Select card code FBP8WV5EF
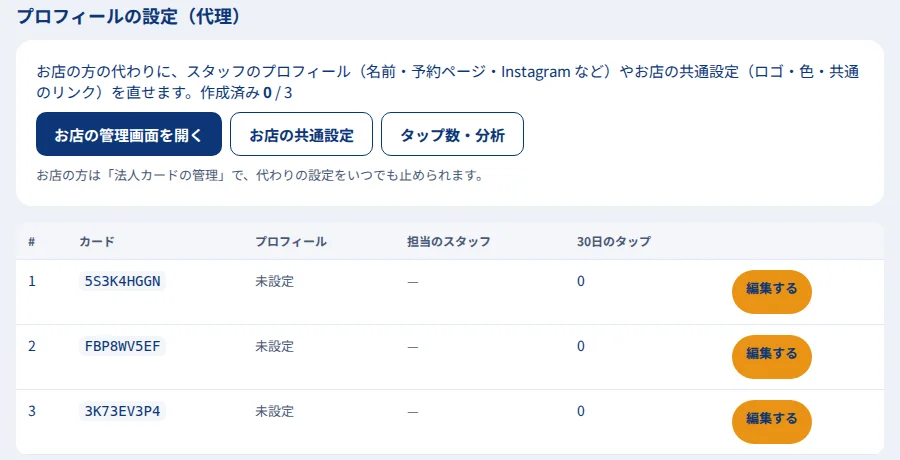This screenshot has height=460, width=900. [122, 346]
